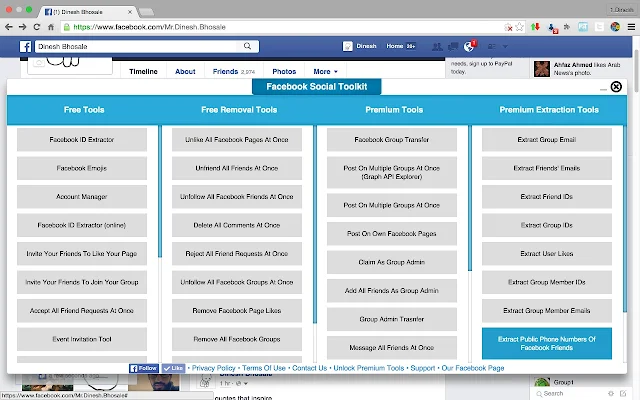Run Unlike All Facebook Pages At Once
Image resolution: width=640 pixels, height=400 pixels.
237,140
